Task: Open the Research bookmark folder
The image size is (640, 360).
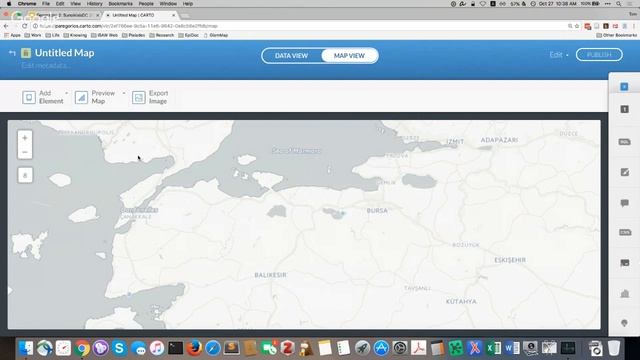Action: pos(162,35)
